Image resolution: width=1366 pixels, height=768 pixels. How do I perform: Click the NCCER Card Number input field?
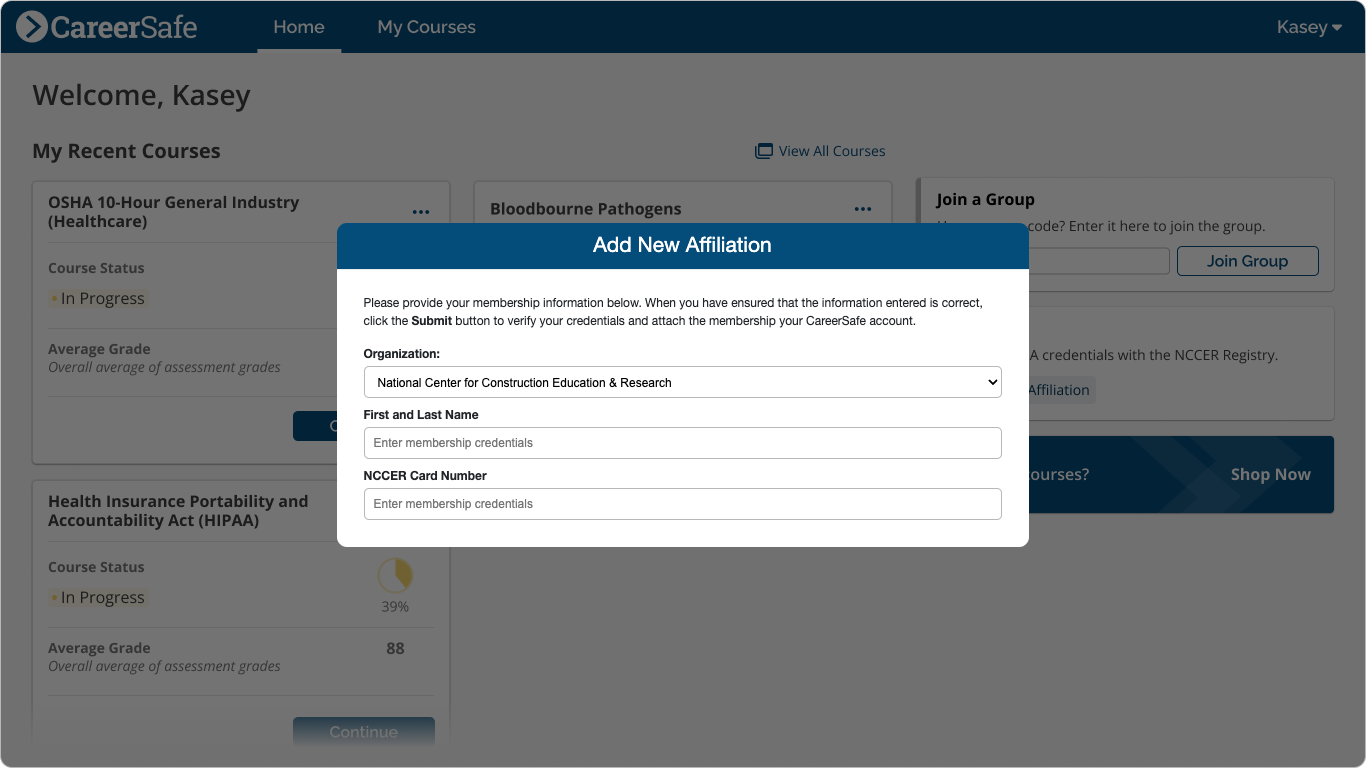click(682, 504)
